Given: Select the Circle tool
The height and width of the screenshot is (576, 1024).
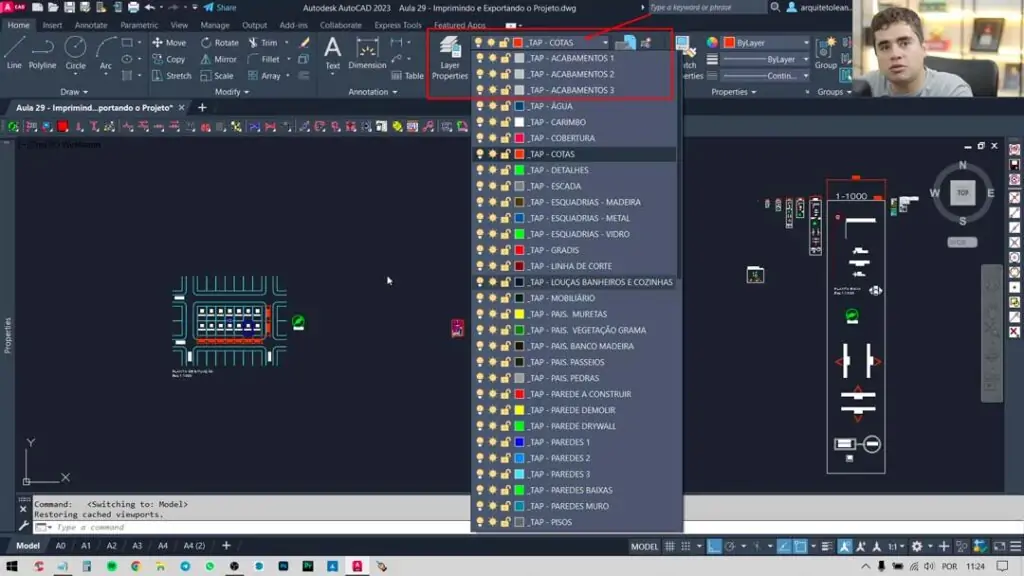Looking at the screenshot, I should coord(75,53).
